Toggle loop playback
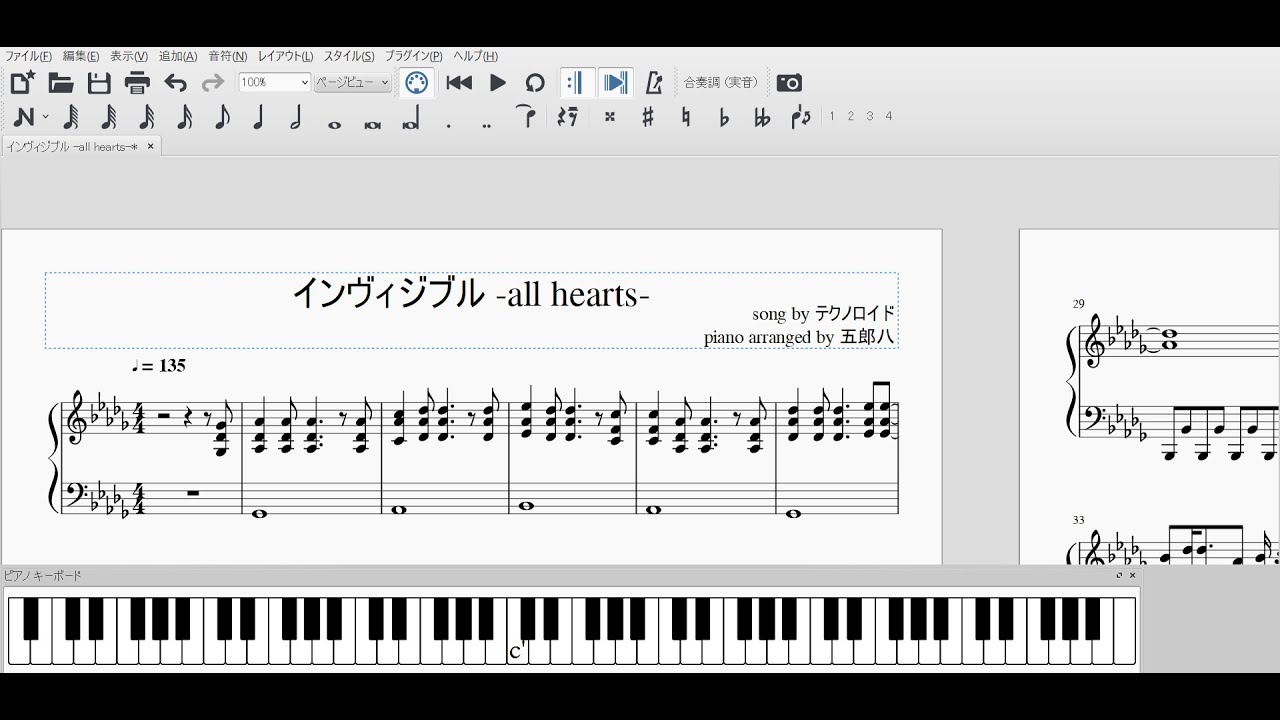This screenshot has width=1280, height=720. [x=534, y=83]
